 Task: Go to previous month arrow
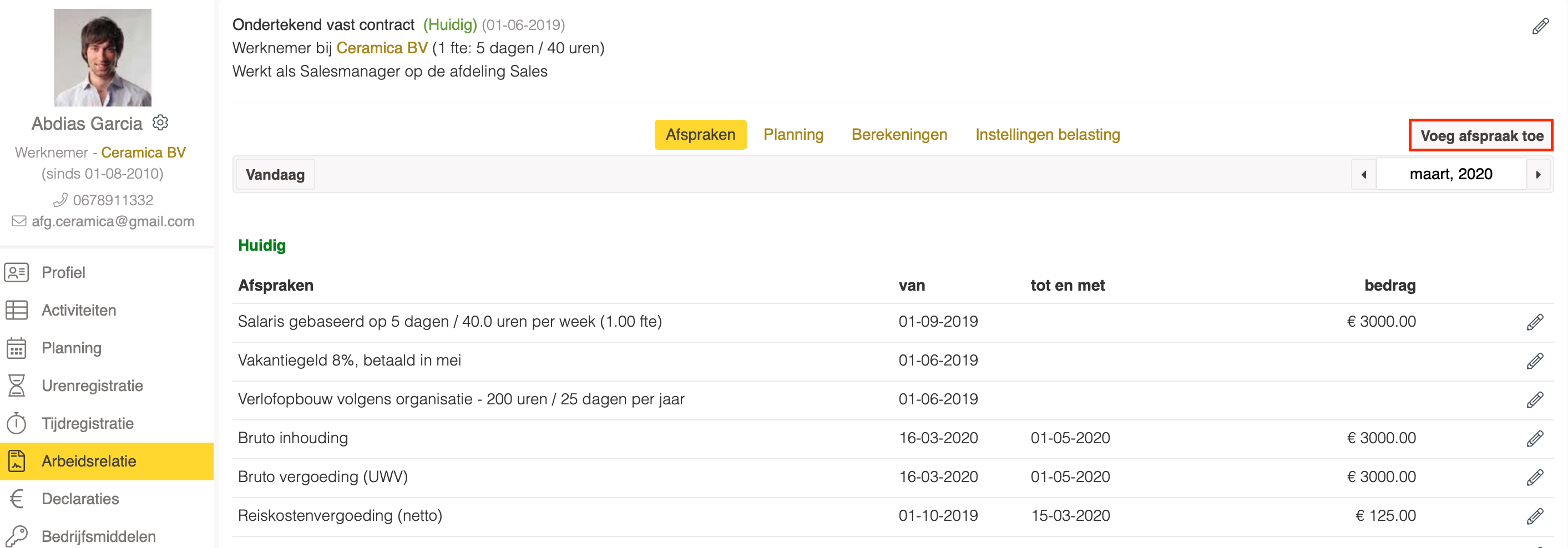click(x=1364, y=175)
